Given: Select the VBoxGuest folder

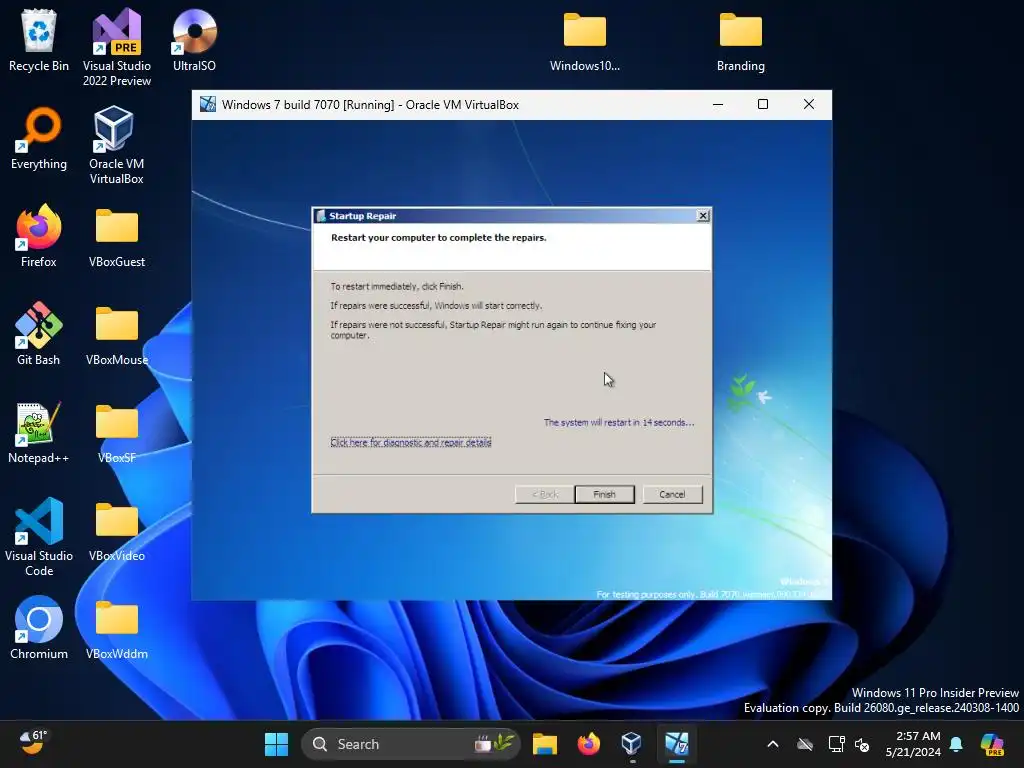Looking at the screenshot, I should pos(116,236).
